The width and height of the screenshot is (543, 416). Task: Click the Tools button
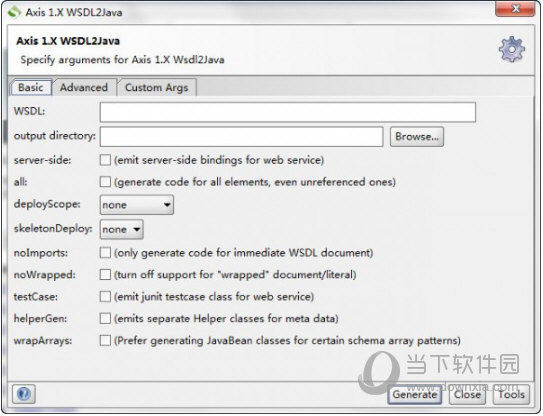(x=511, y=395)
